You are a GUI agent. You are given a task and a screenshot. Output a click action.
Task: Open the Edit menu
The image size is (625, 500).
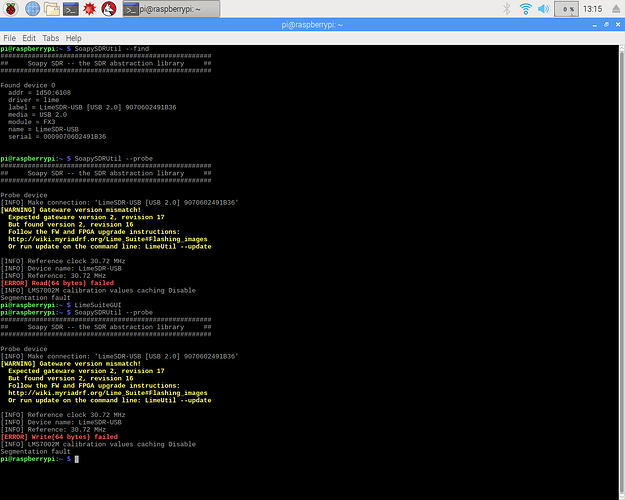pos(29,38)
